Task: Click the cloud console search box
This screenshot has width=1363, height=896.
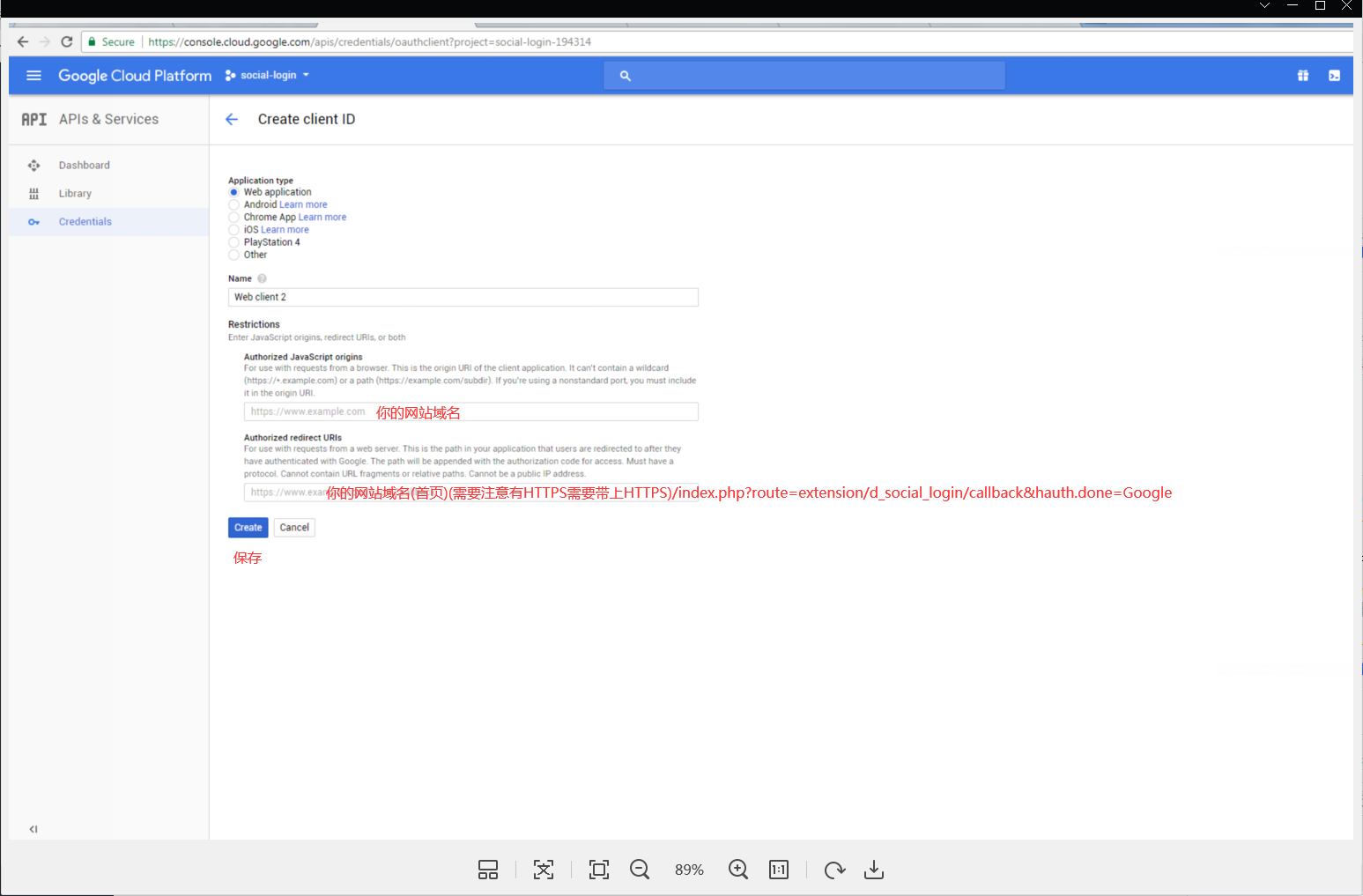Action: pyautogui.click(x=804, y=76)
